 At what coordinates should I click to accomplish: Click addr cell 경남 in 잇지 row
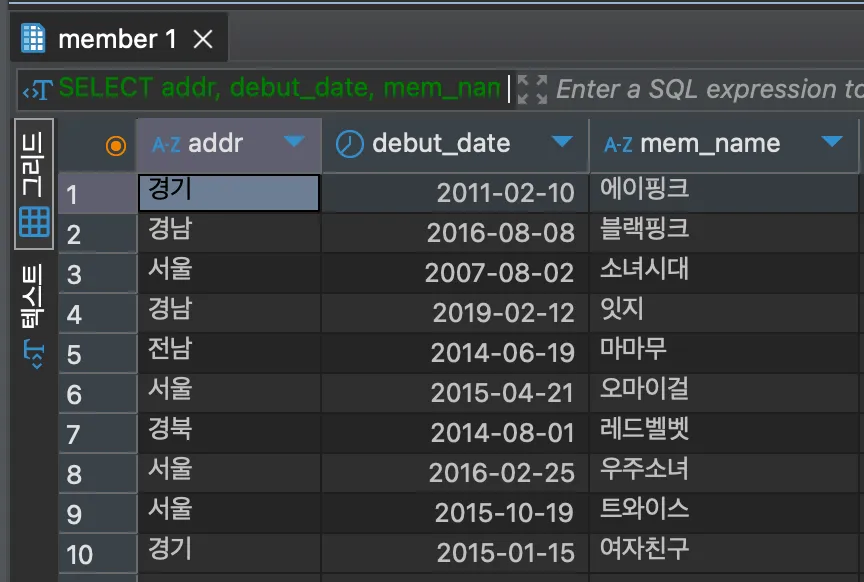(229, 313)
